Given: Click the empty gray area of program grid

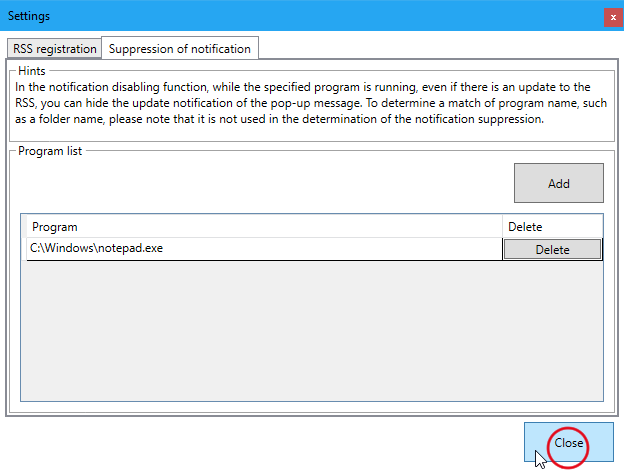Looking at the screenshot, I should point(300,330).
